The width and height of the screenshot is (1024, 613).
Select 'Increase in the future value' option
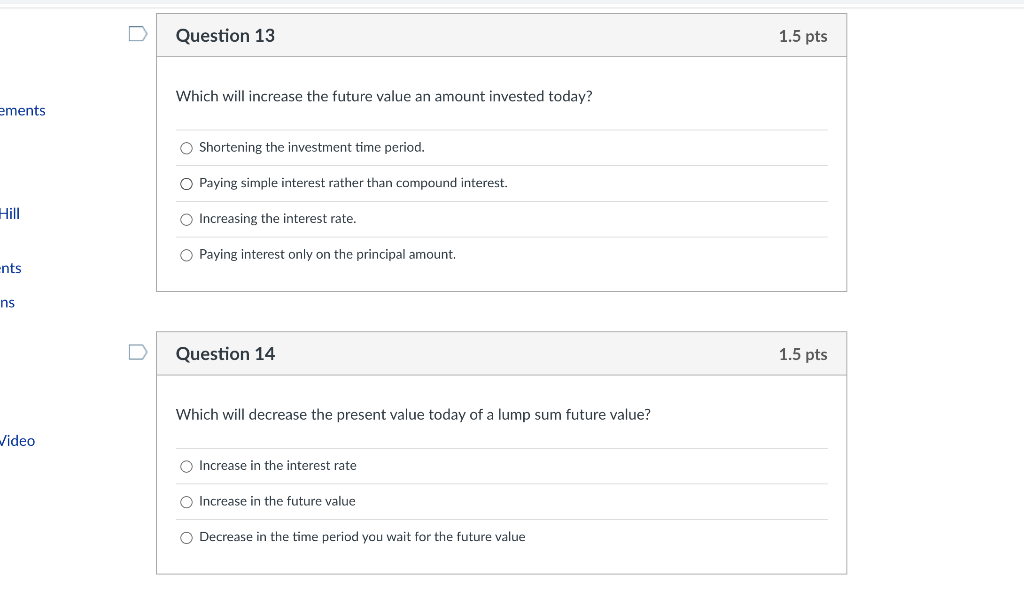coord(186,501)
